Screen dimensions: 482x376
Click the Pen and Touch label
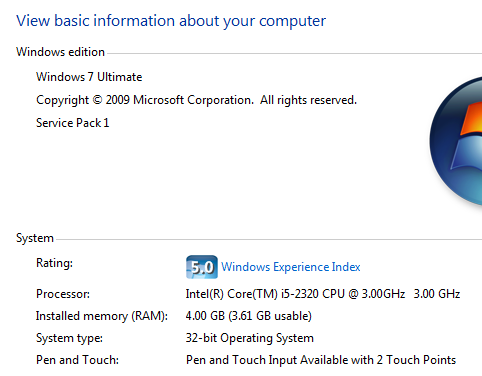77,360
